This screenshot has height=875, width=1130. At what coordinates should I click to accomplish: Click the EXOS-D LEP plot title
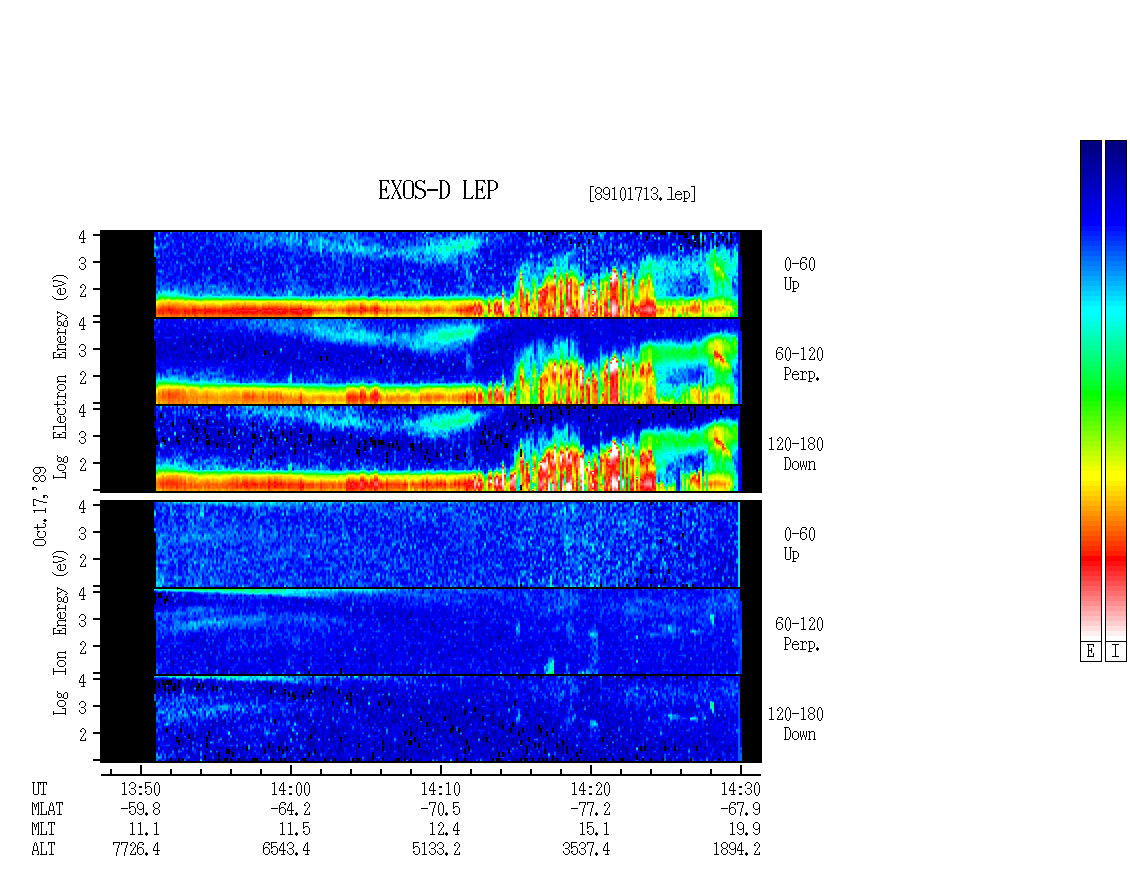tap(438, 190)
